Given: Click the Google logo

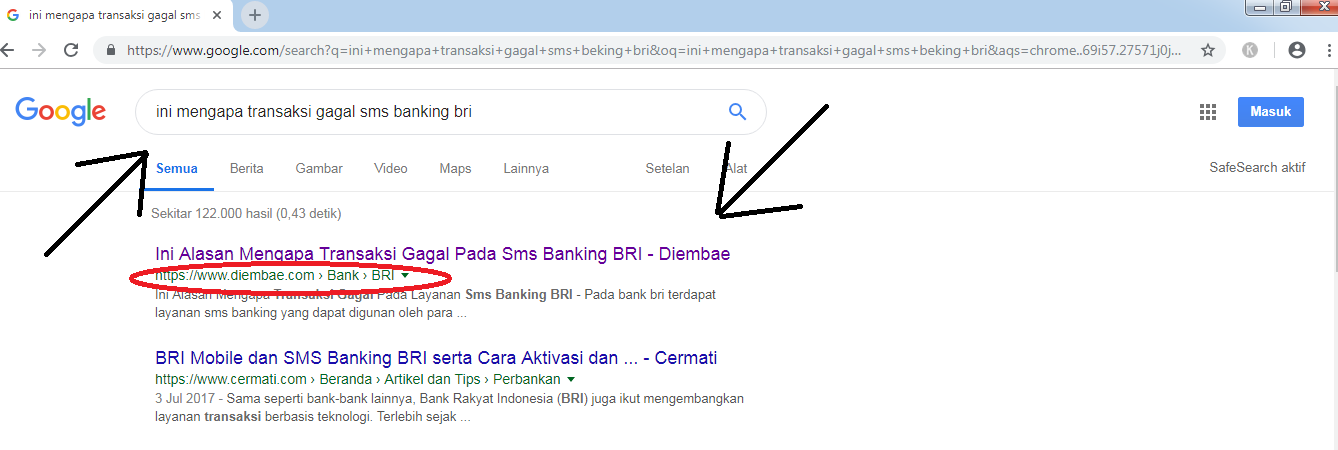Looking at the screenshot, I should pos(61,111).
